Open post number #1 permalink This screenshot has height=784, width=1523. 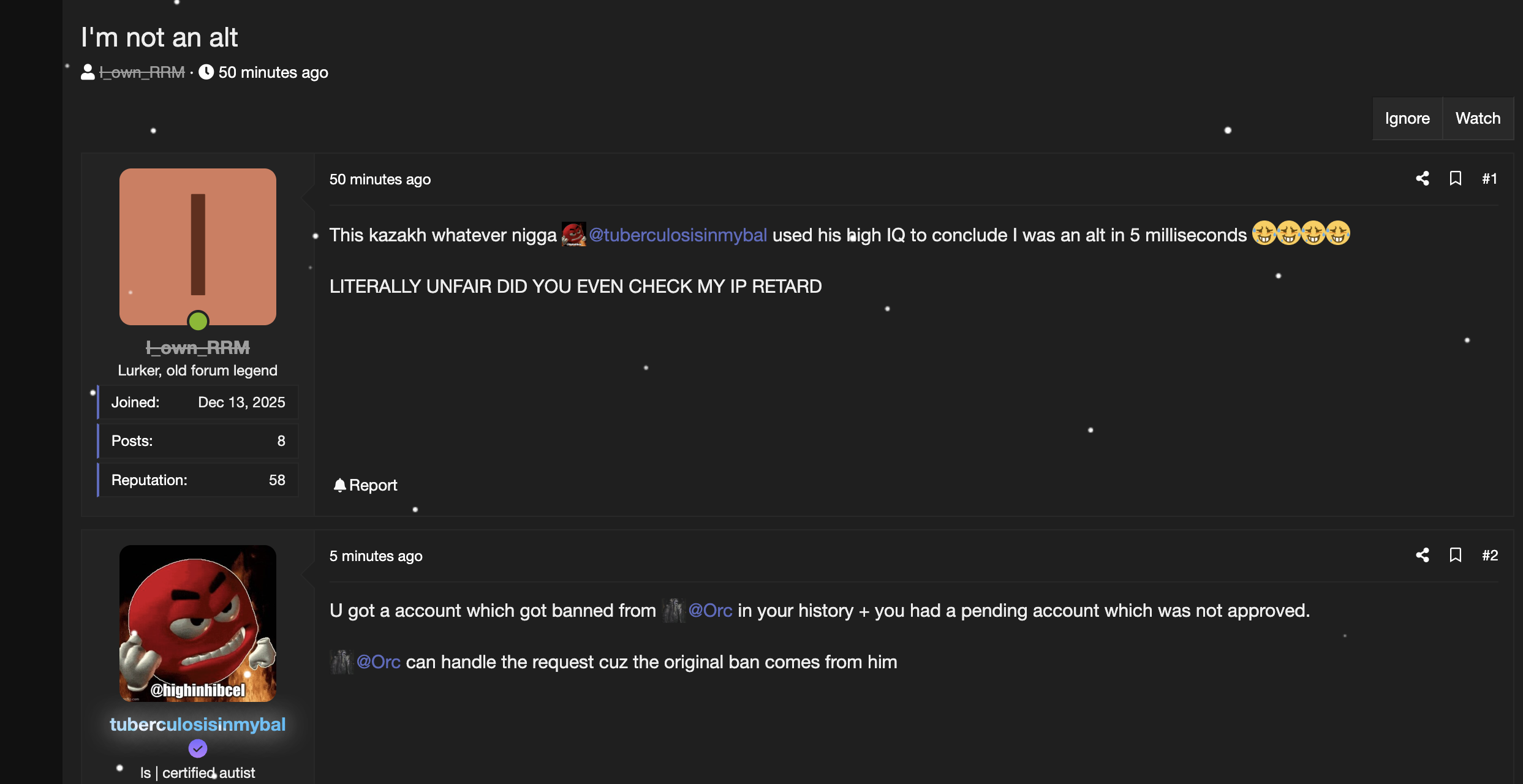[x=1490, y=179]
